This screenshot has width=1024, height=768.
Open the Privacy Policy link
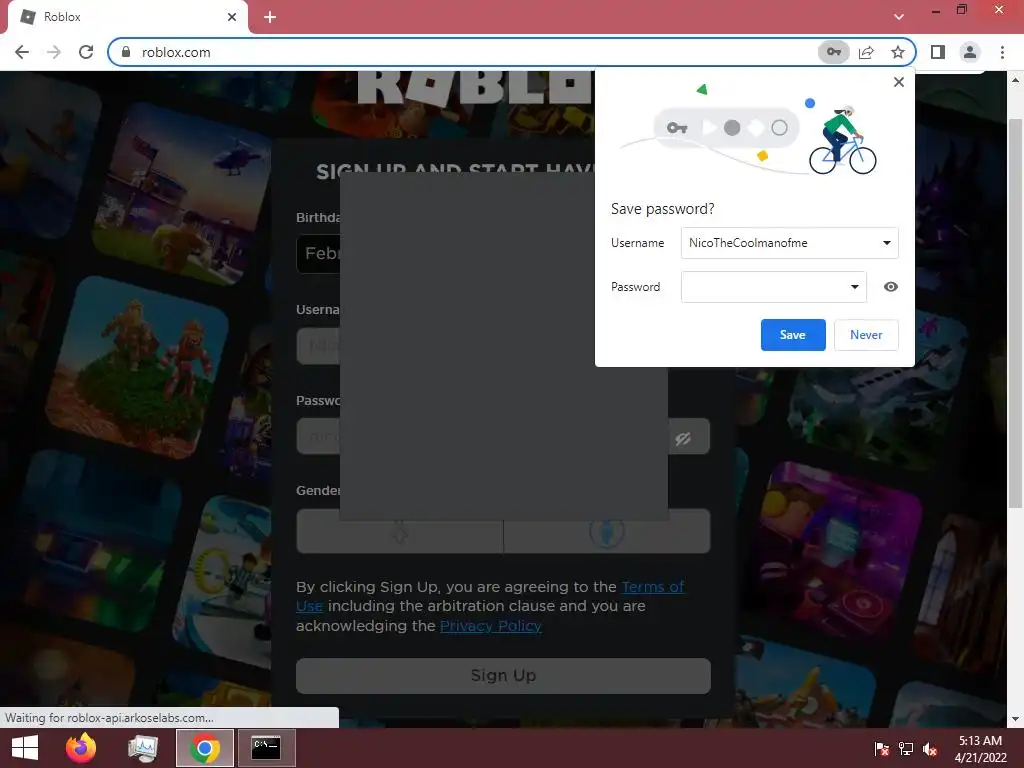(x=490, y=626)
